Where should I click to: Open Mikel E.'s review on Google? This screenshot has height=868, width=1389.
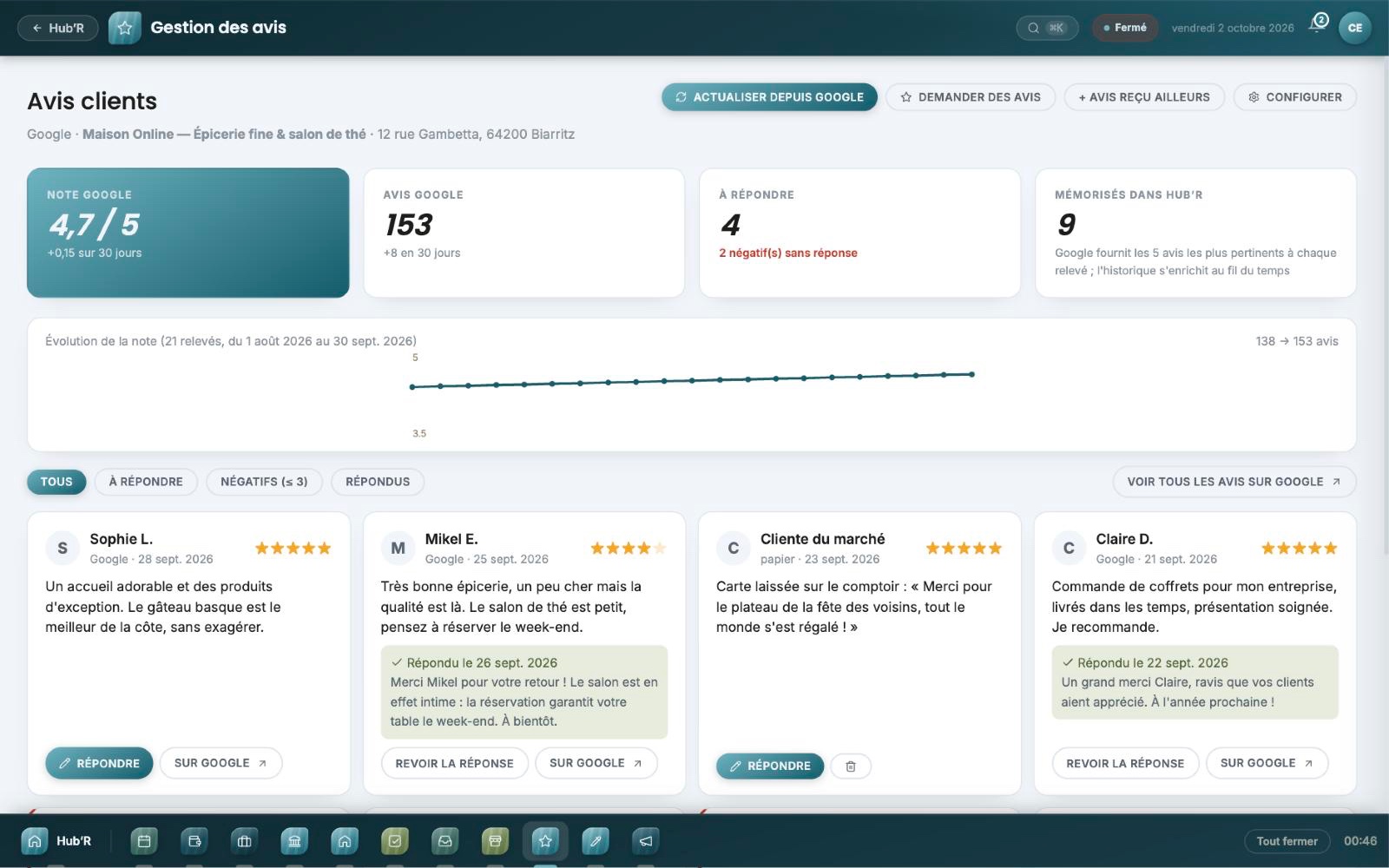[x=596, y=763]
